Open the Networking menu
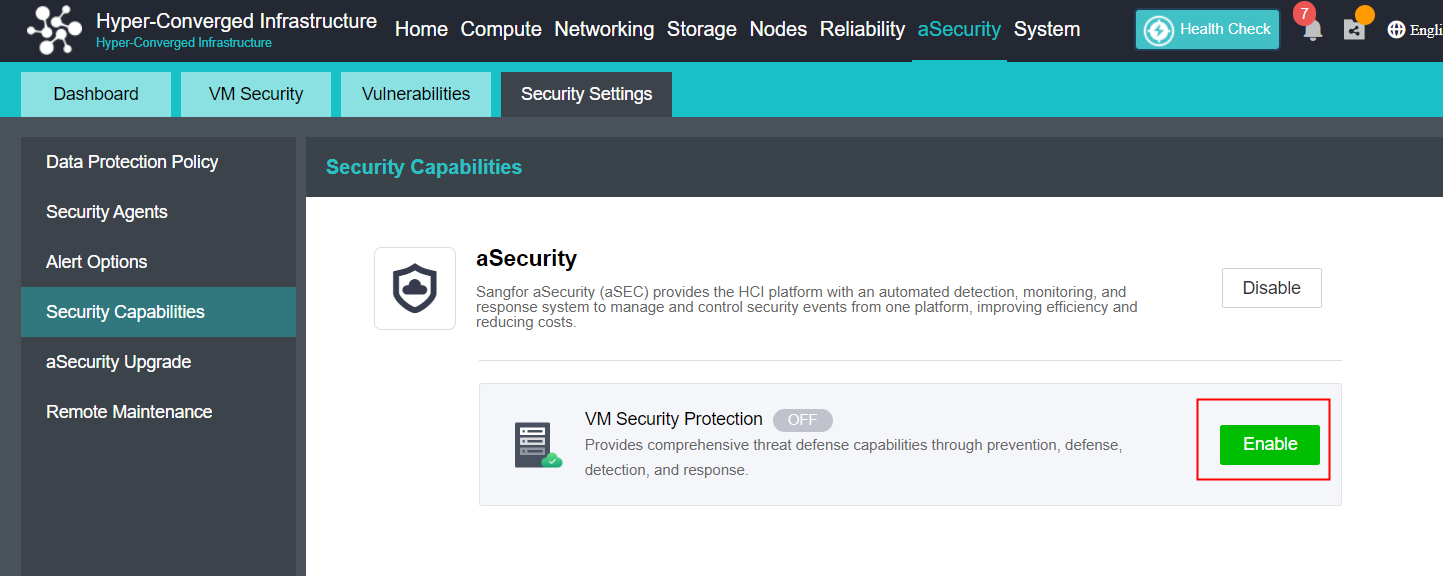The width and height of the screenshot is (1443, 576). (x=604, y=30)
